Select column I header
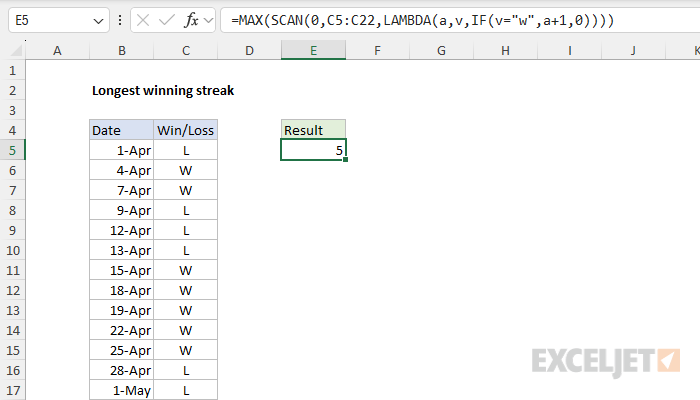The width and height of the screenshot is (700, 400). coord(570,50)
